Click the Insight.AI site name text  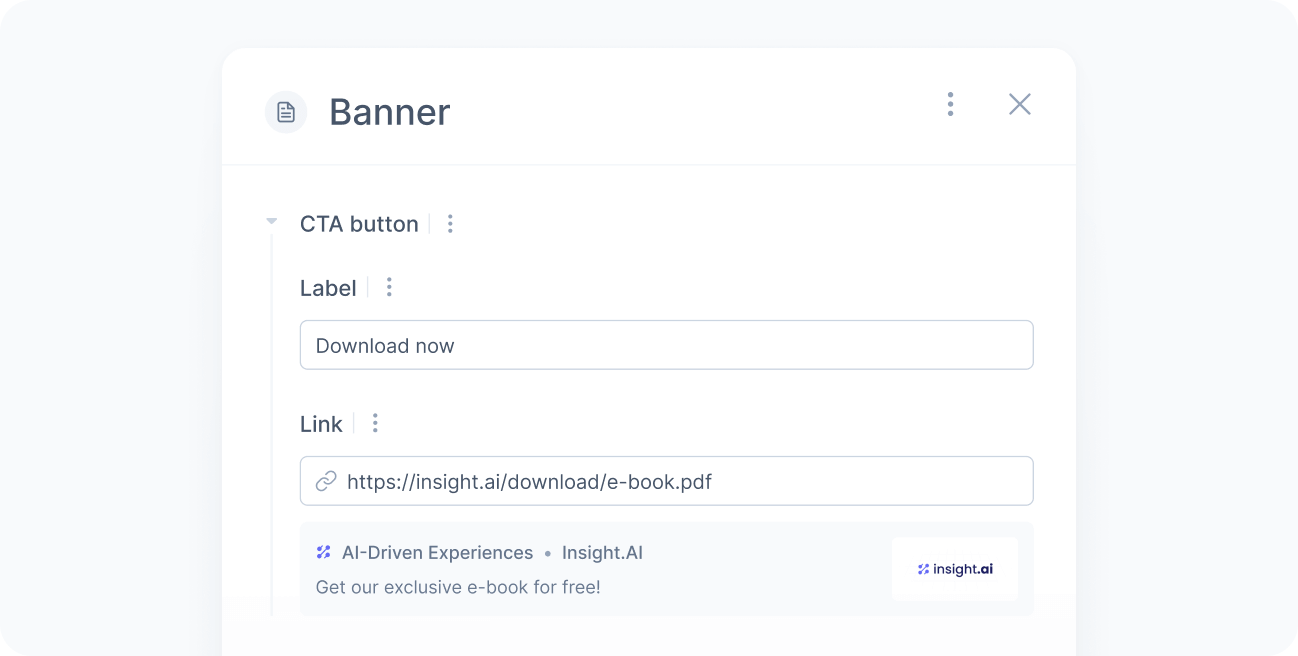(x=602, y=553)
